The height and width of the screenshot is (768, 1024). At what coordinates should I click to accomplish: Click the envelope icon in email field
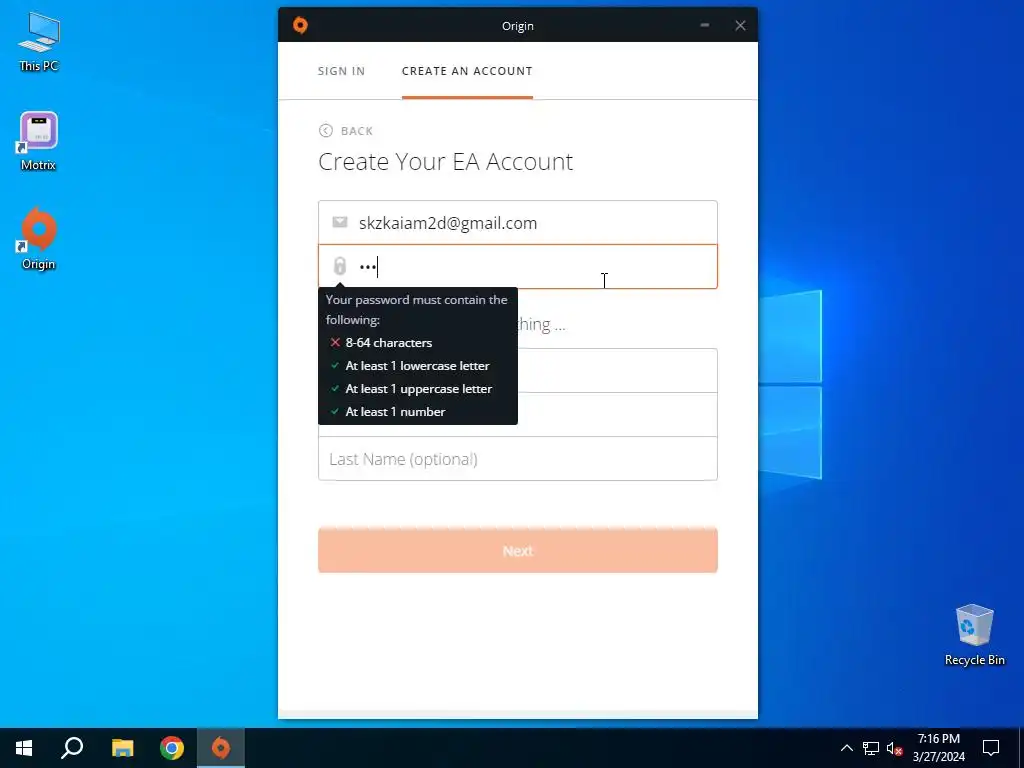coord(340,222)
